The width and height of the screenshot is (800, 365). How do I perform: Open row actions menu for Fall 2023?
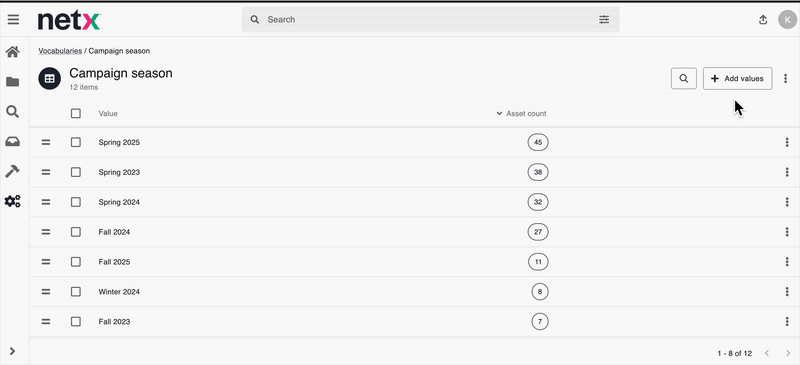[x=787, y=322]
